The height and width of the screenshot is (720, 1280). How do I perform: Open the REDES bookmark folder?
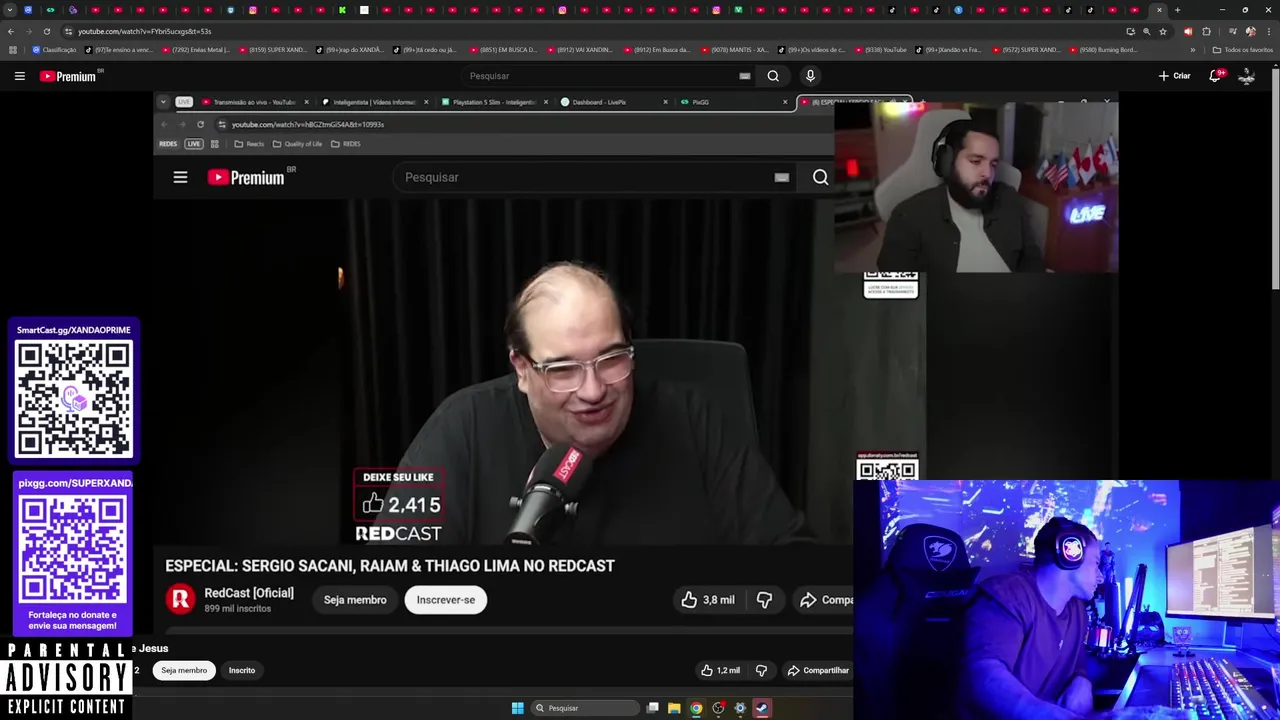click(x=346, y=144)
